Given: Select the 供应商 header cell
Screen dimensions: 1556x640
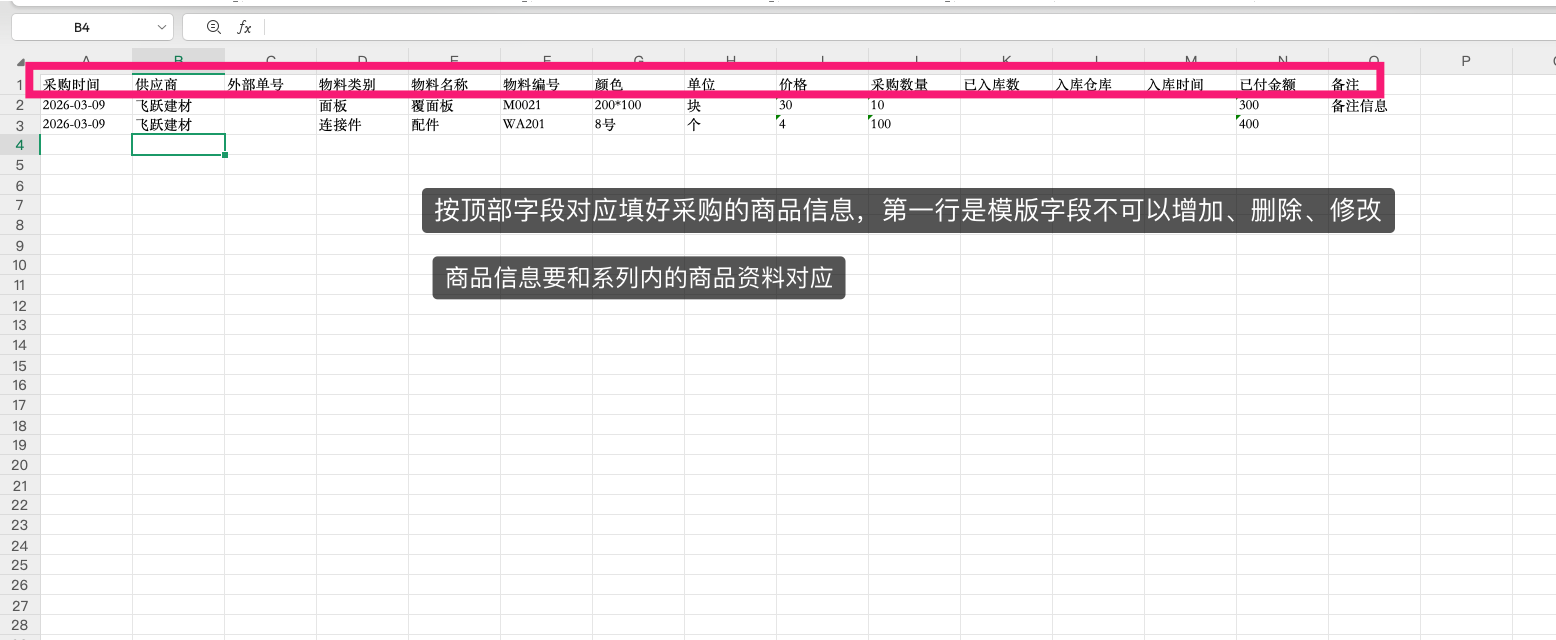Looking at the screenshot, I should [178, 85].
